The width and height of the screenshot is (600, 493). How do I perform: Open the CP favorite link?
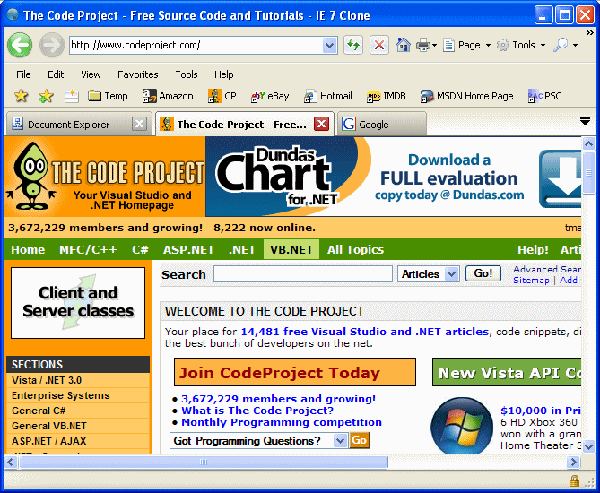[222, 96]
